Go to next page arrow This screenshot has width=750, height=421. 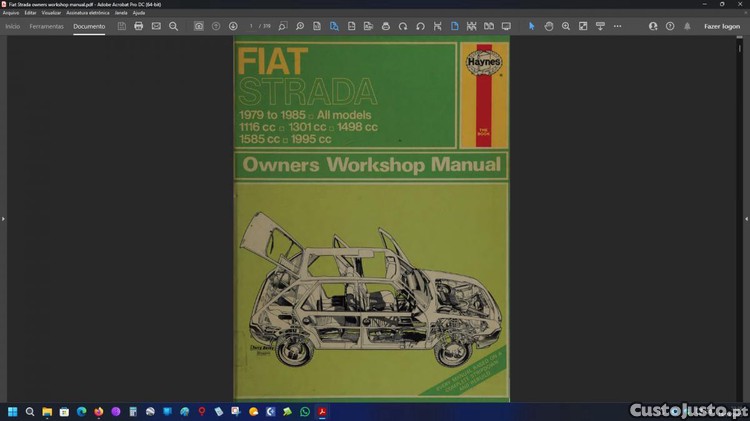(x=233, y=26)
